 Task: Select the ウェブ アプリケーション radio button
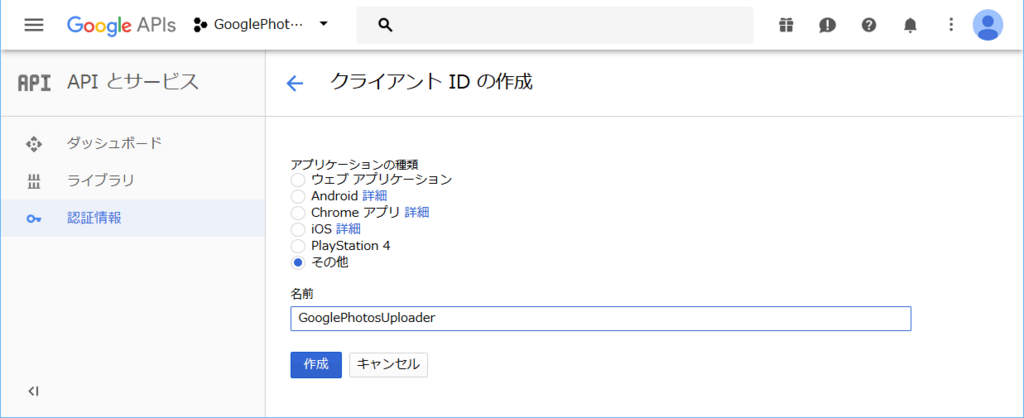(298, 179)
